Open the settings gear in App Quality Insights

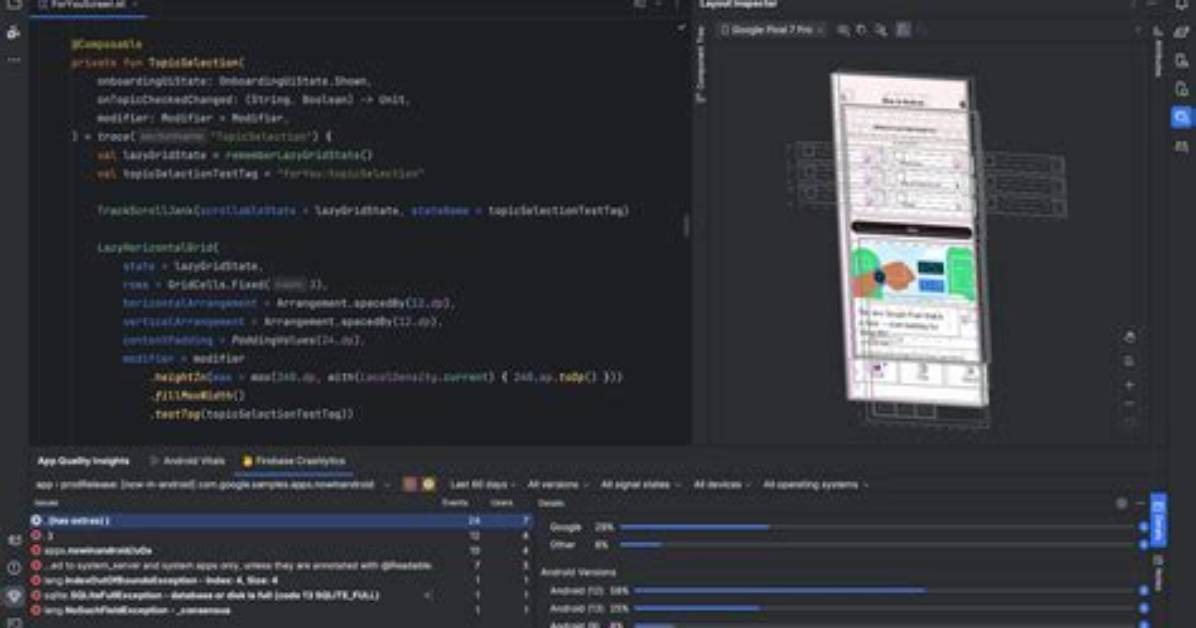[x=1121, y=504]
